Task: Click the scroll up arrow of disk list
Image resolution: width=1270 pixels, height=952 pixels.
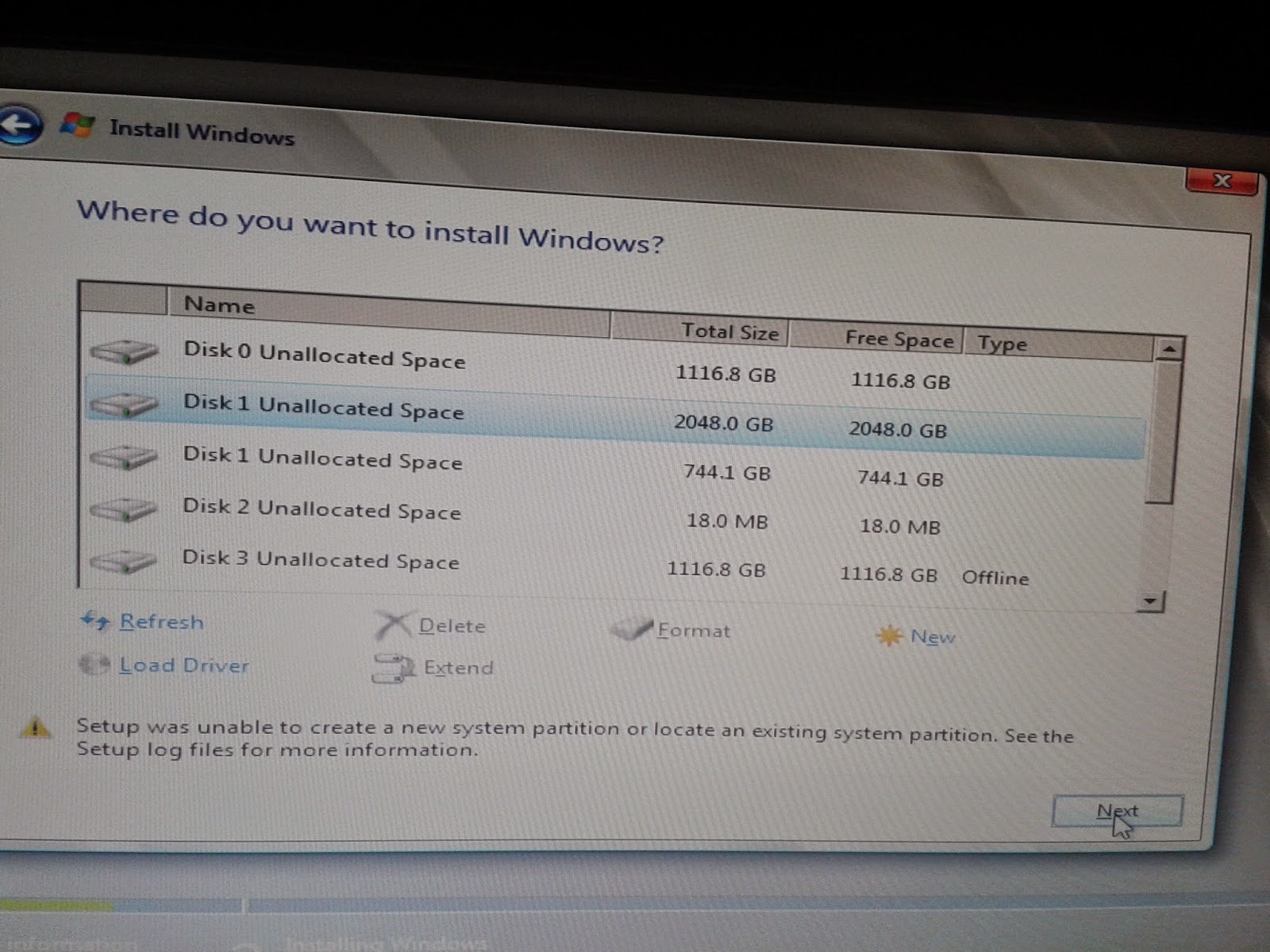Action: [1168, 348]
